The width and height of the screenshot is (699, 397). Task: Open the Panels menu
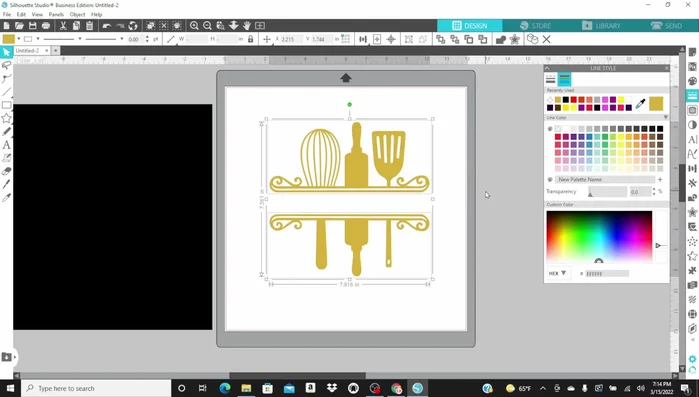tap(56, 15)
